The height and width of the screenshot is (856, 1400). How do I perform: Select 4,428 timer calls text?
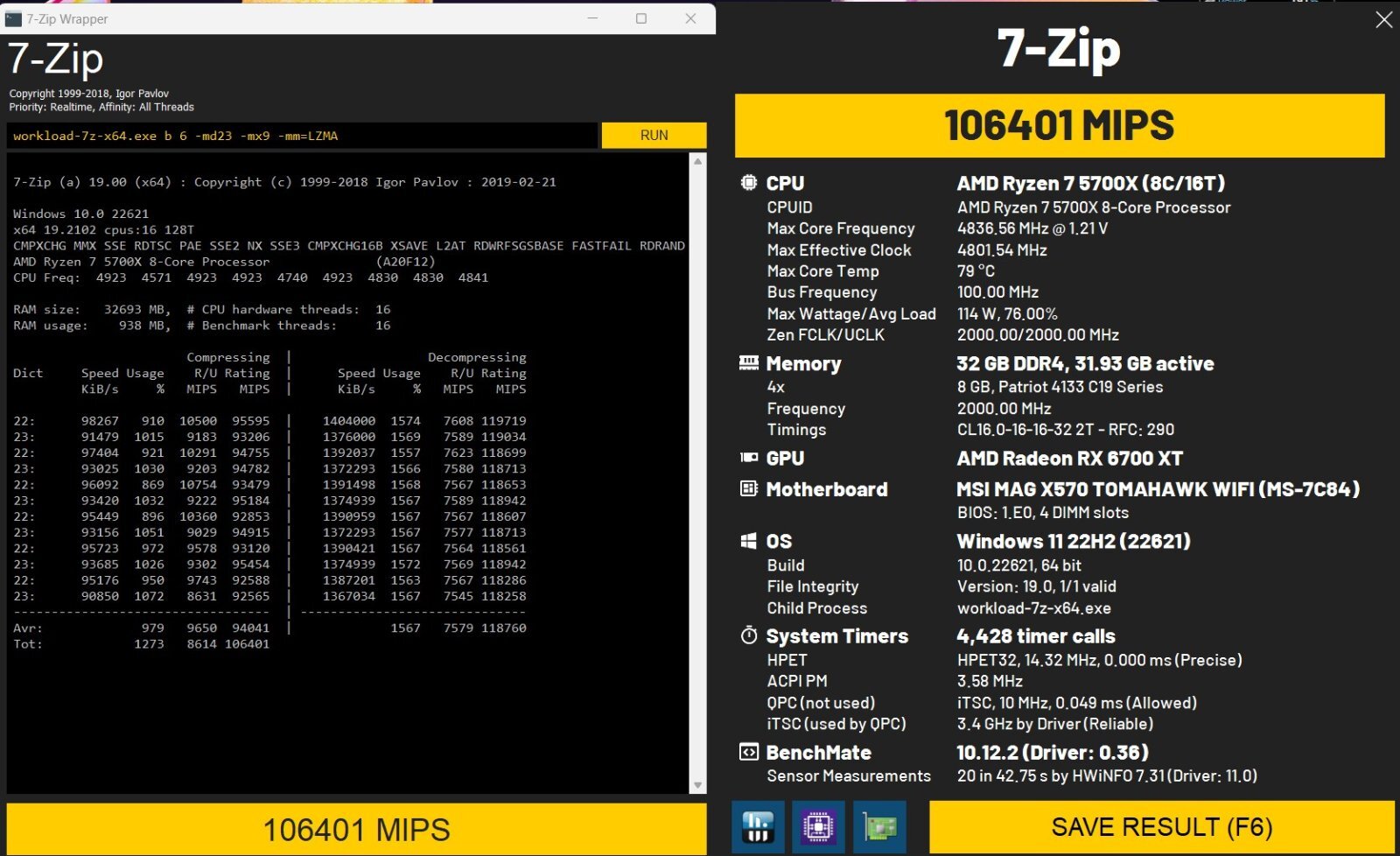click(1036, 636)
